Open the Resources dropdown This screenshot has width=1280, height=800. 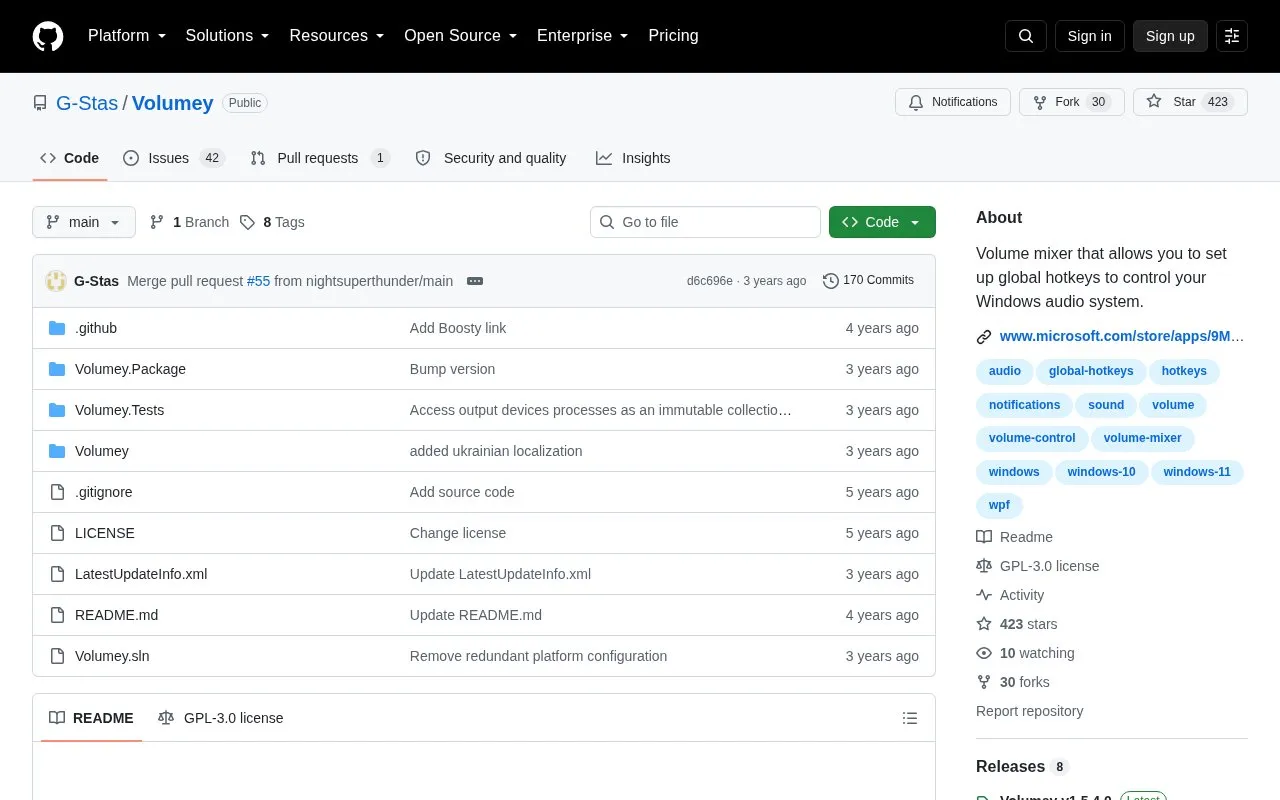[337, 36]
